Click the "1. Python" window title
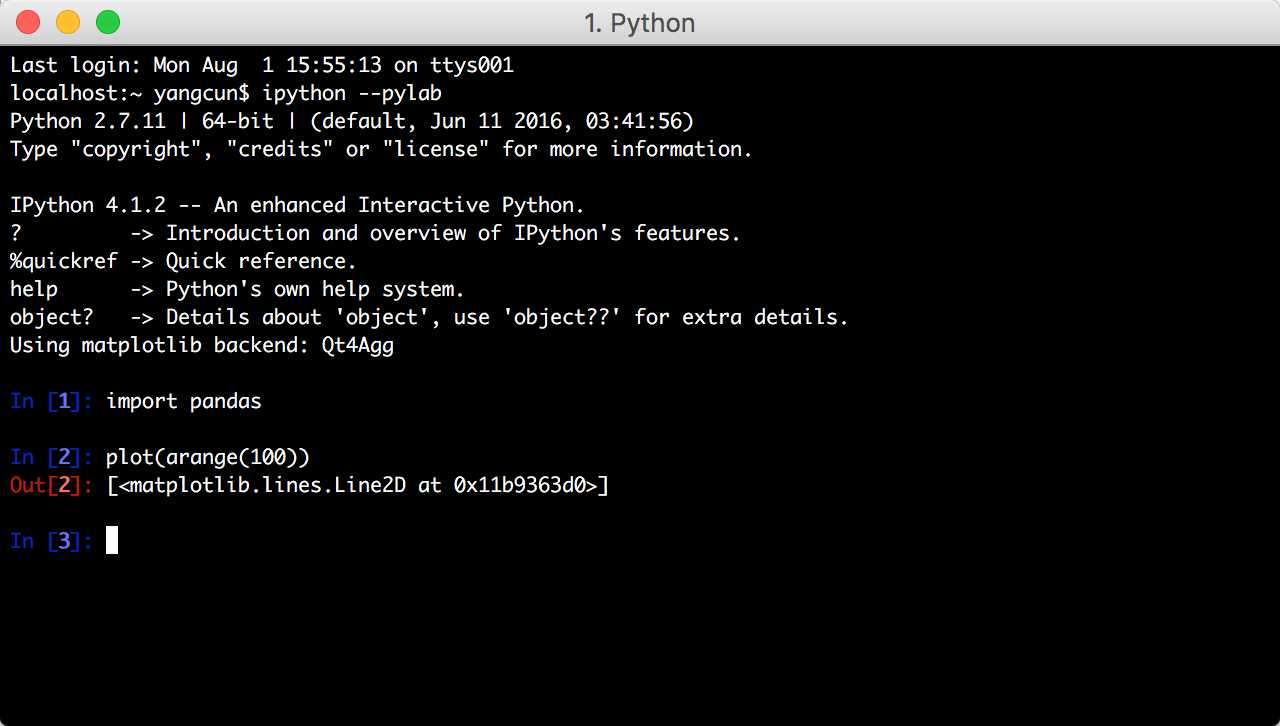The height and width of the screenshot is (726, 1280). (x=639, y=22)
